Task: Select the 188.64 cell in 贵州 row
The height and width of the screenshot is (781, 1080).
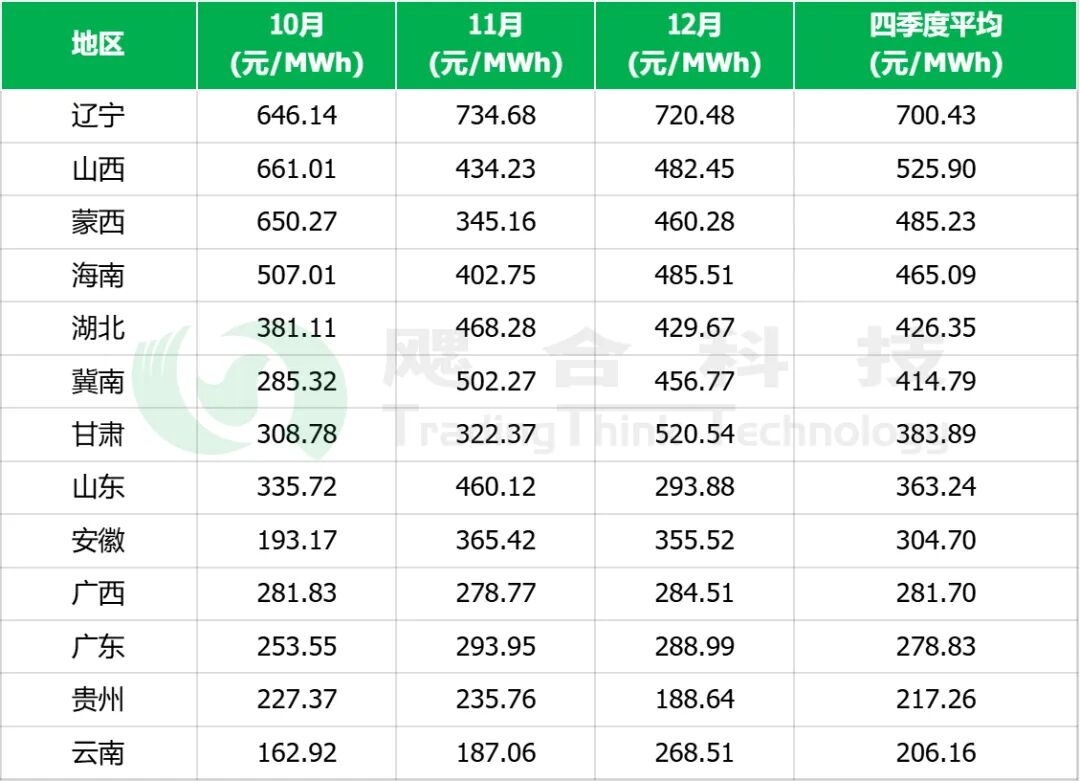Action: click(695, 699)
